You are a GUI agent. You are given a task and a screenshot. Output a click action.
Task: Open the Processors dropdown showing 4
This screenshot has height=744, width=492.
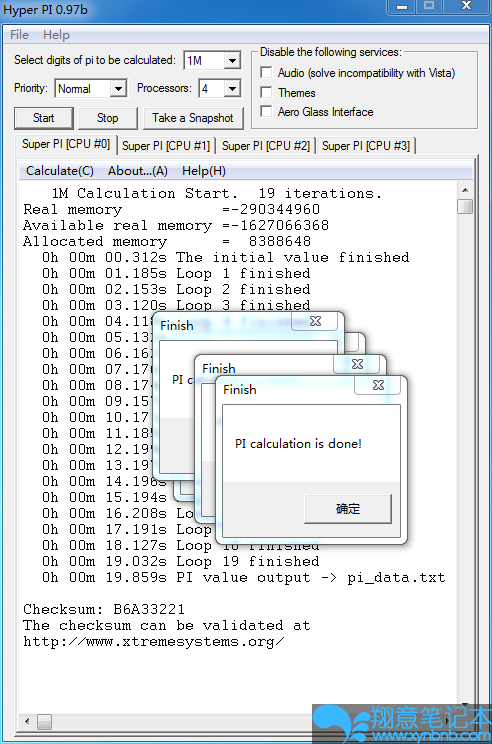(x=220, y=88)
